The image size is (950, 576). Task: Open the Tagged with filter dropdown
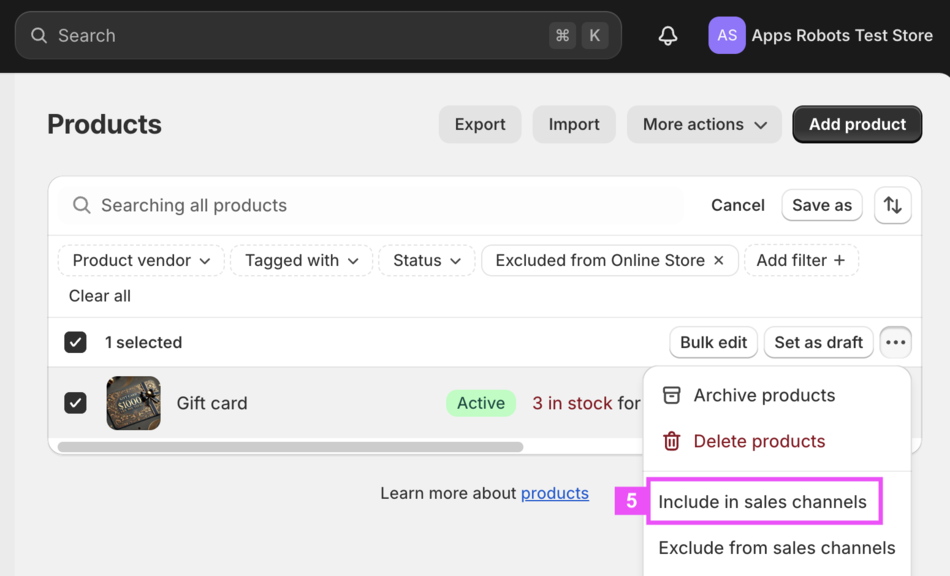pos(301,260)
